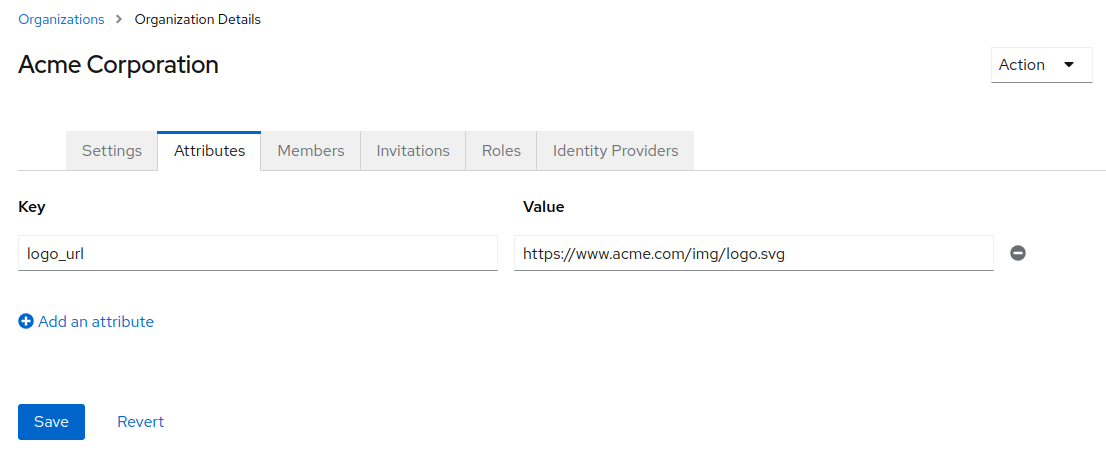Select the Attributes tab

pyautogui.click(x=209, y=151)
